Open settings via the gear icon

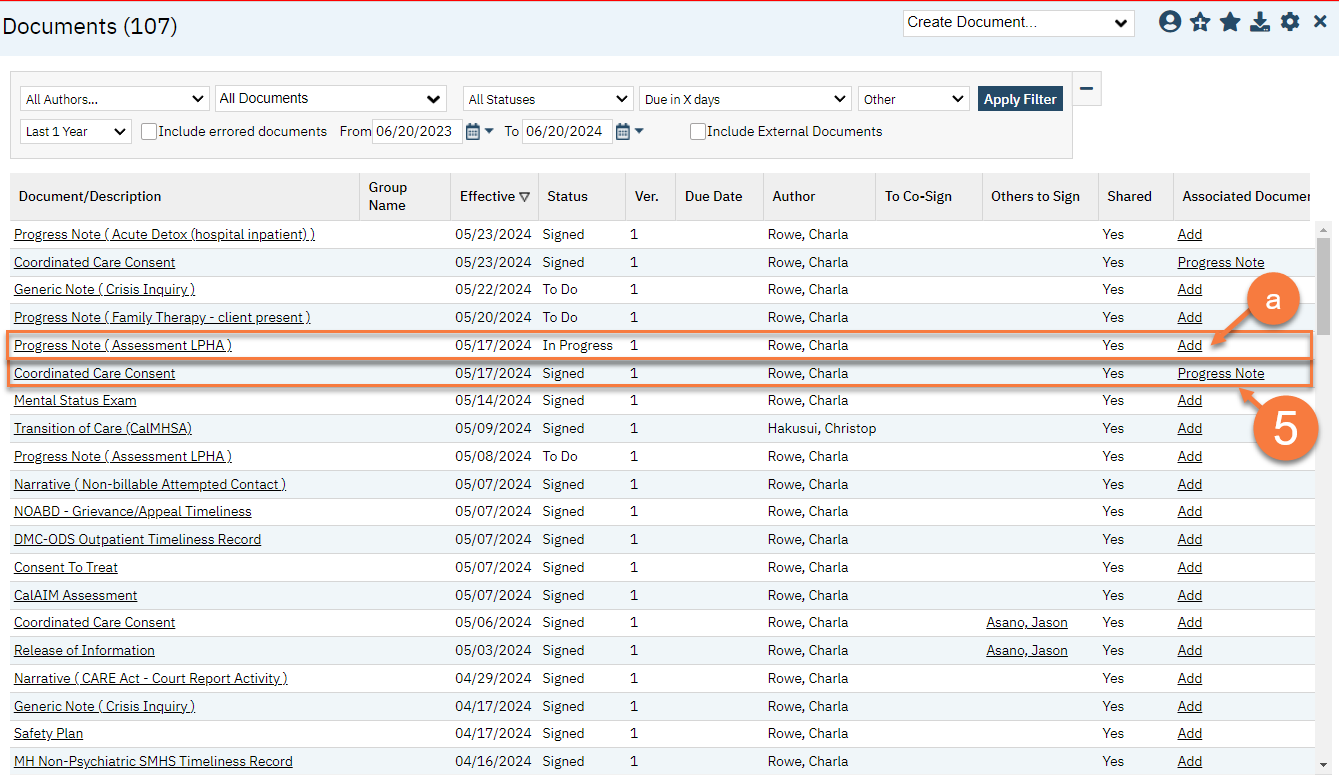[1290, 22]
